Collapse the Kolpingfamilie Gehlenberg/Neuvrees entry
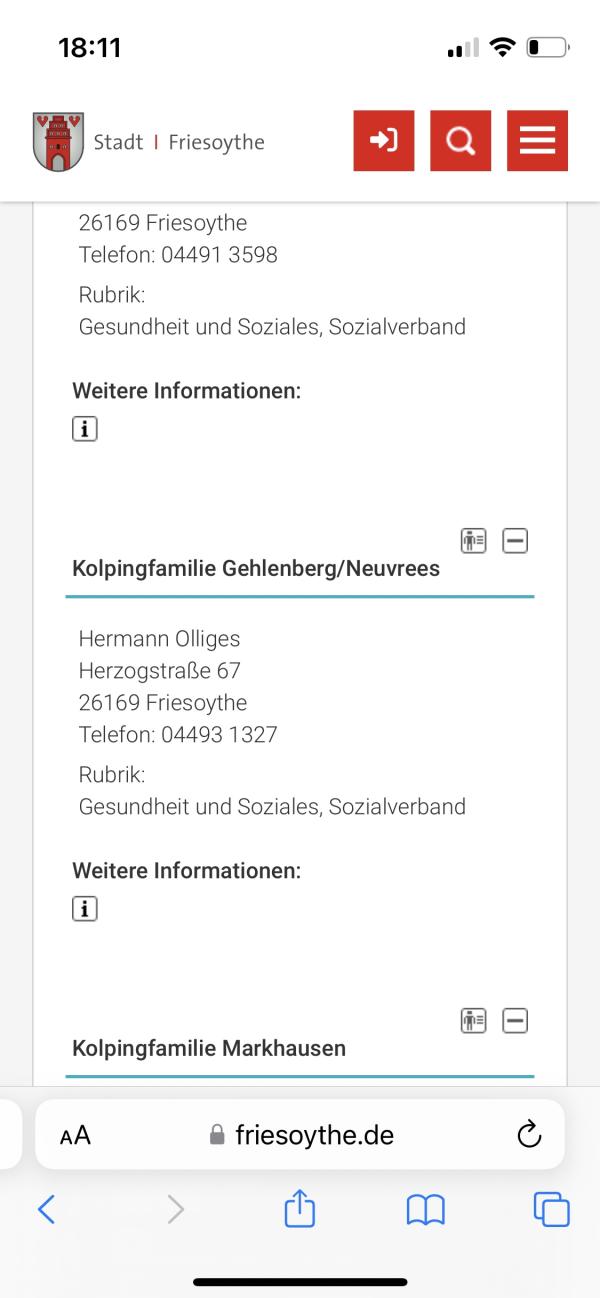600x1298 pixels. tap(515, 541)
